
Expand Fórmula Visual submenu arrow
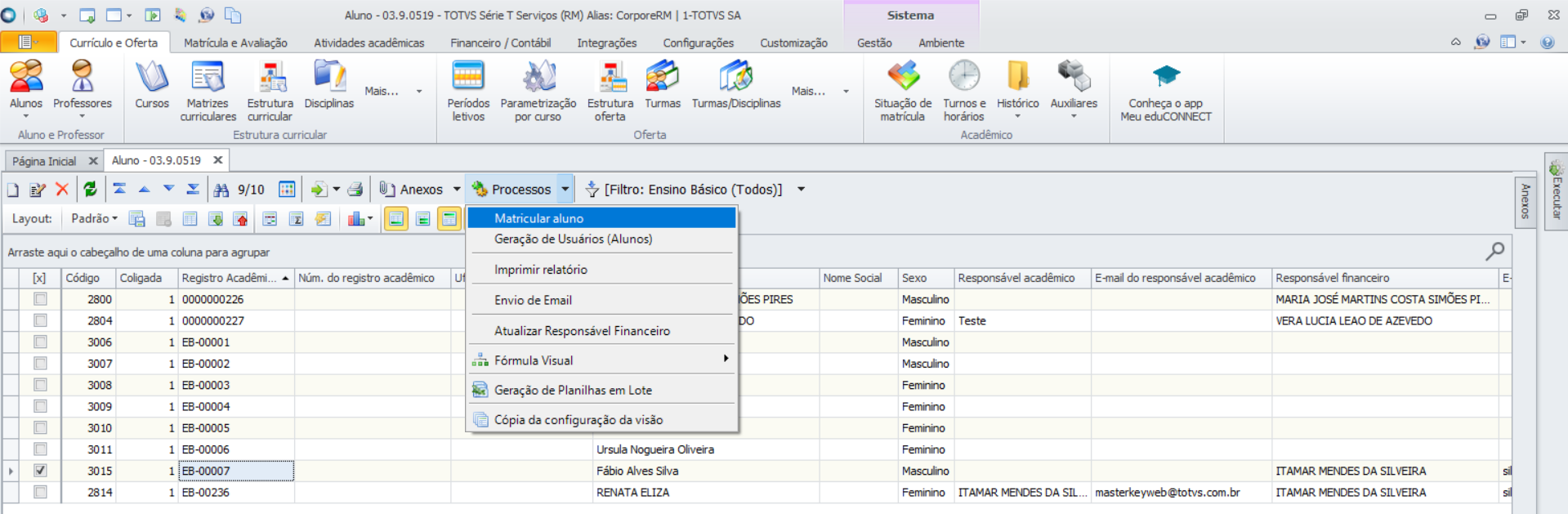(x=726, y=359)
